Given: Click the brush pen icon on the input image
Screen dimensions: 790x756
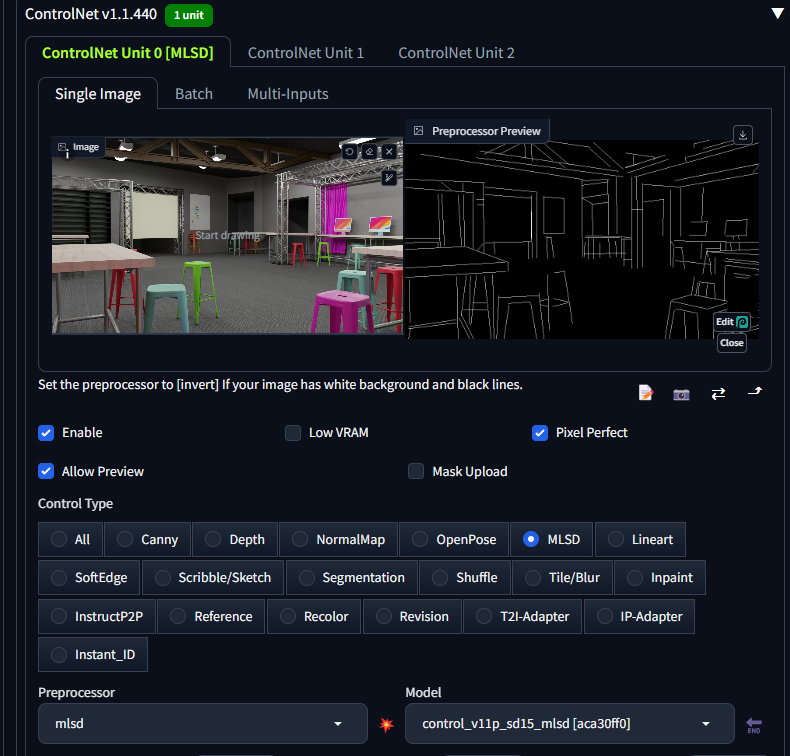Looking at the screenshot, I should click(x=389, y=178).
